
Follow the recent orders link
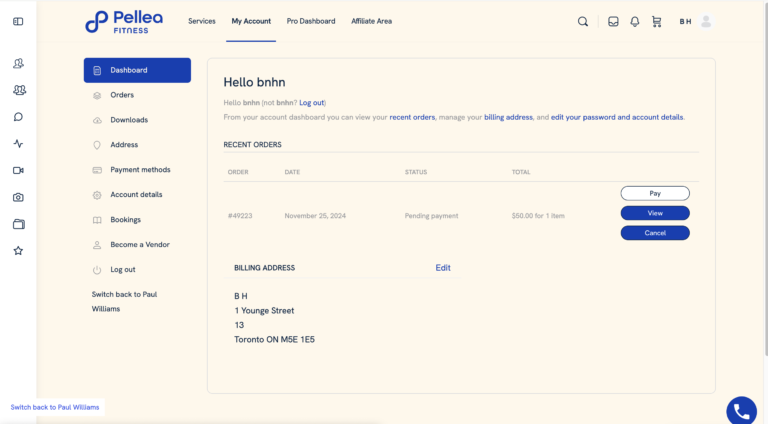(x=412, y=118)
